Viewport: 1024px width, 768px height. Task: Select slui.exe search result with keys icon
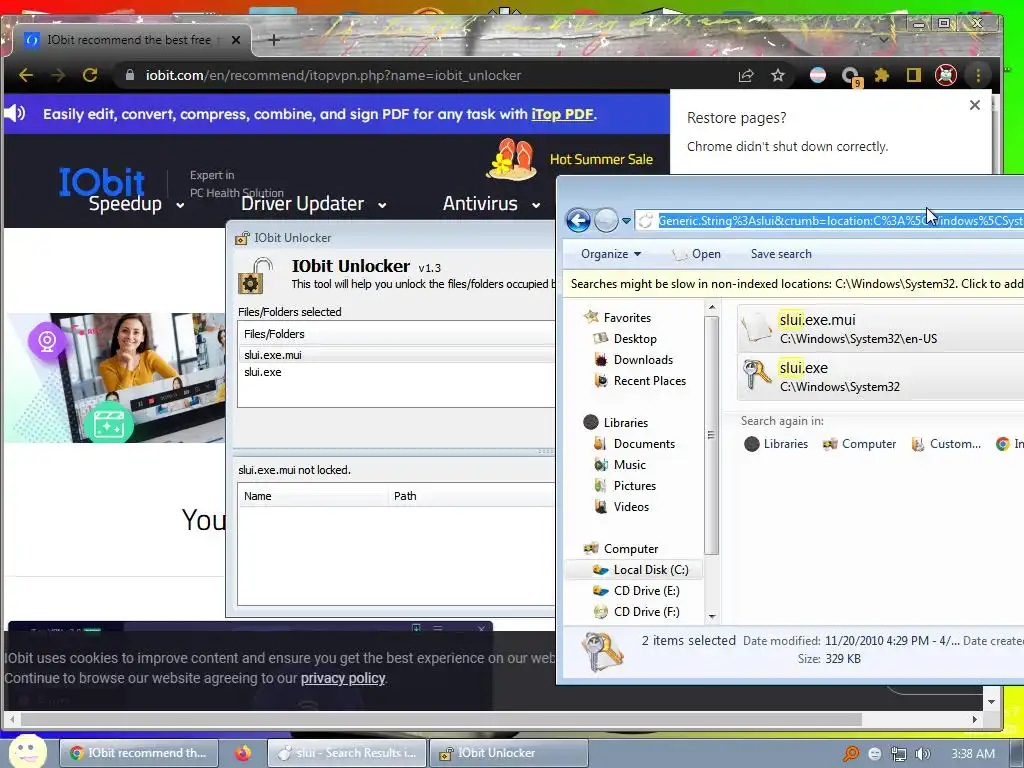pos(880,377)
